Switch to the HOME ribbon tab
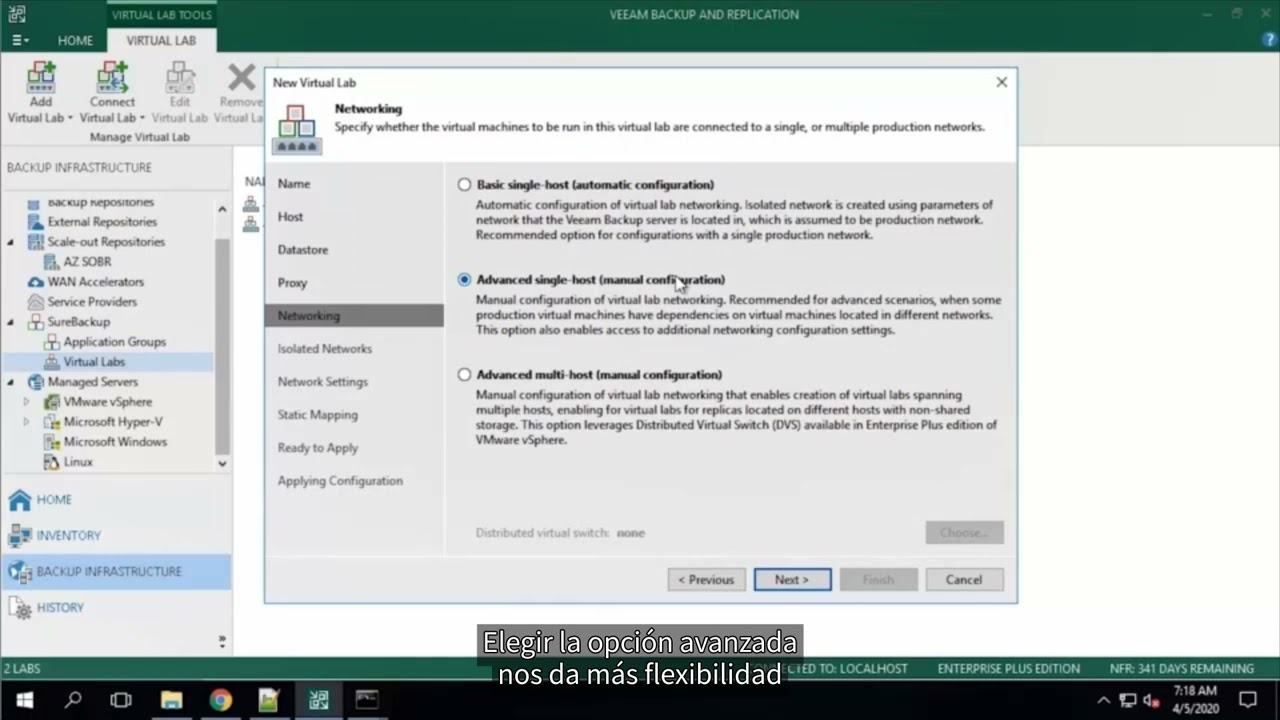Viewport: 1280px width, 720px height. click(75, 40)
